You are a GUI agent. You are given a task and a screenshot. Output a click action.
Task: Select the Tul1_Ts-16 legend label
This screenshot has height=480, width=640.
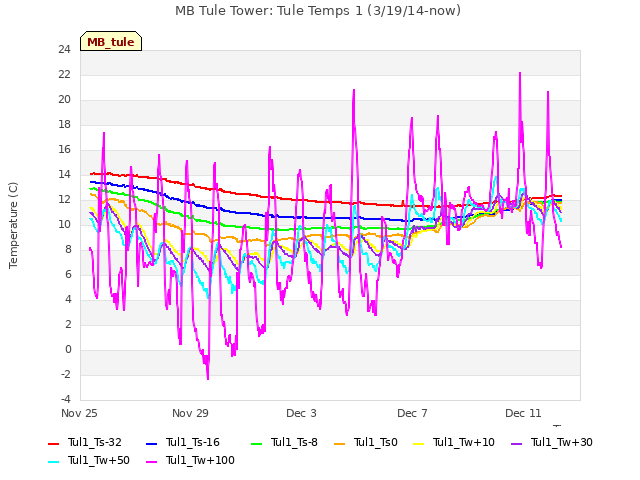tap(193, 442)
